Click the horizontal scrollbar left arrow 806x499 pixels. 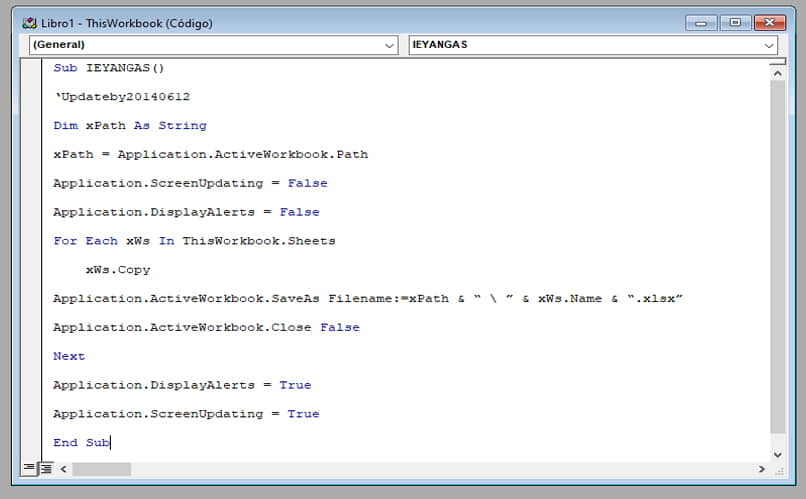pyautogui.click(x=63, y=468)
